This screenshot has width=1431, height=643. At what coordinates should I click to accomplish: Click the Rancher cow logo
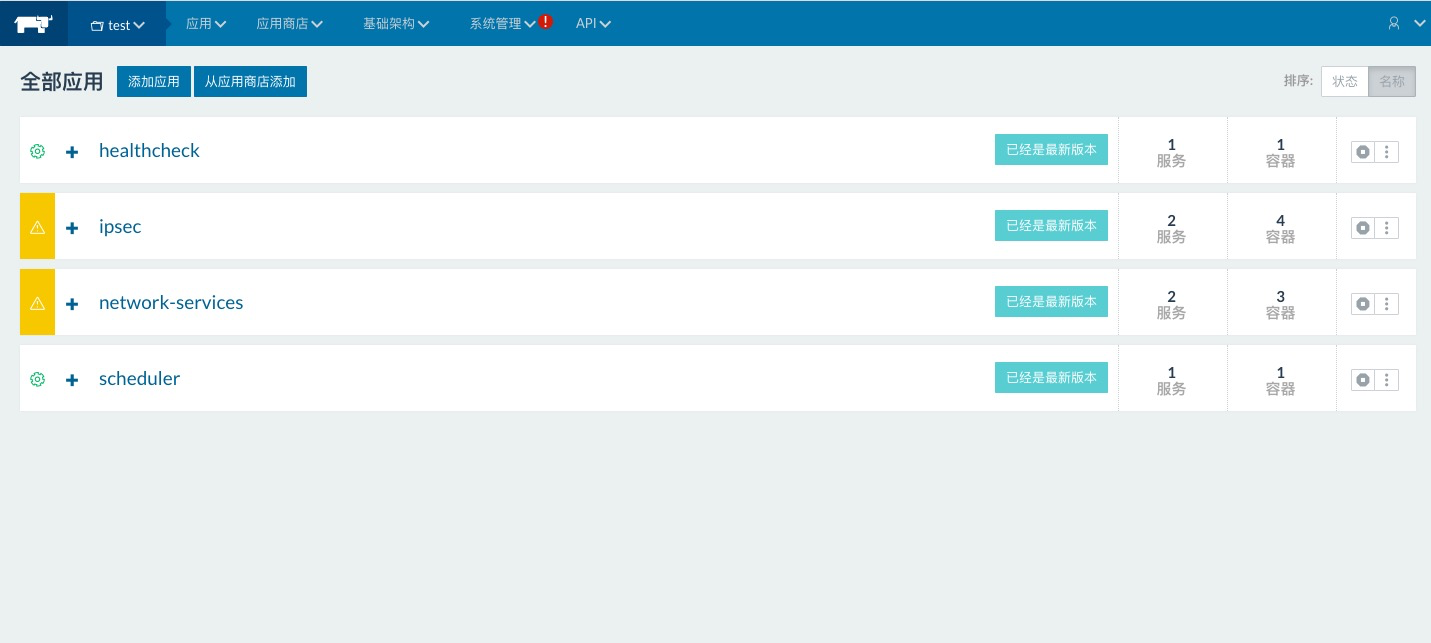coord(34,24)
